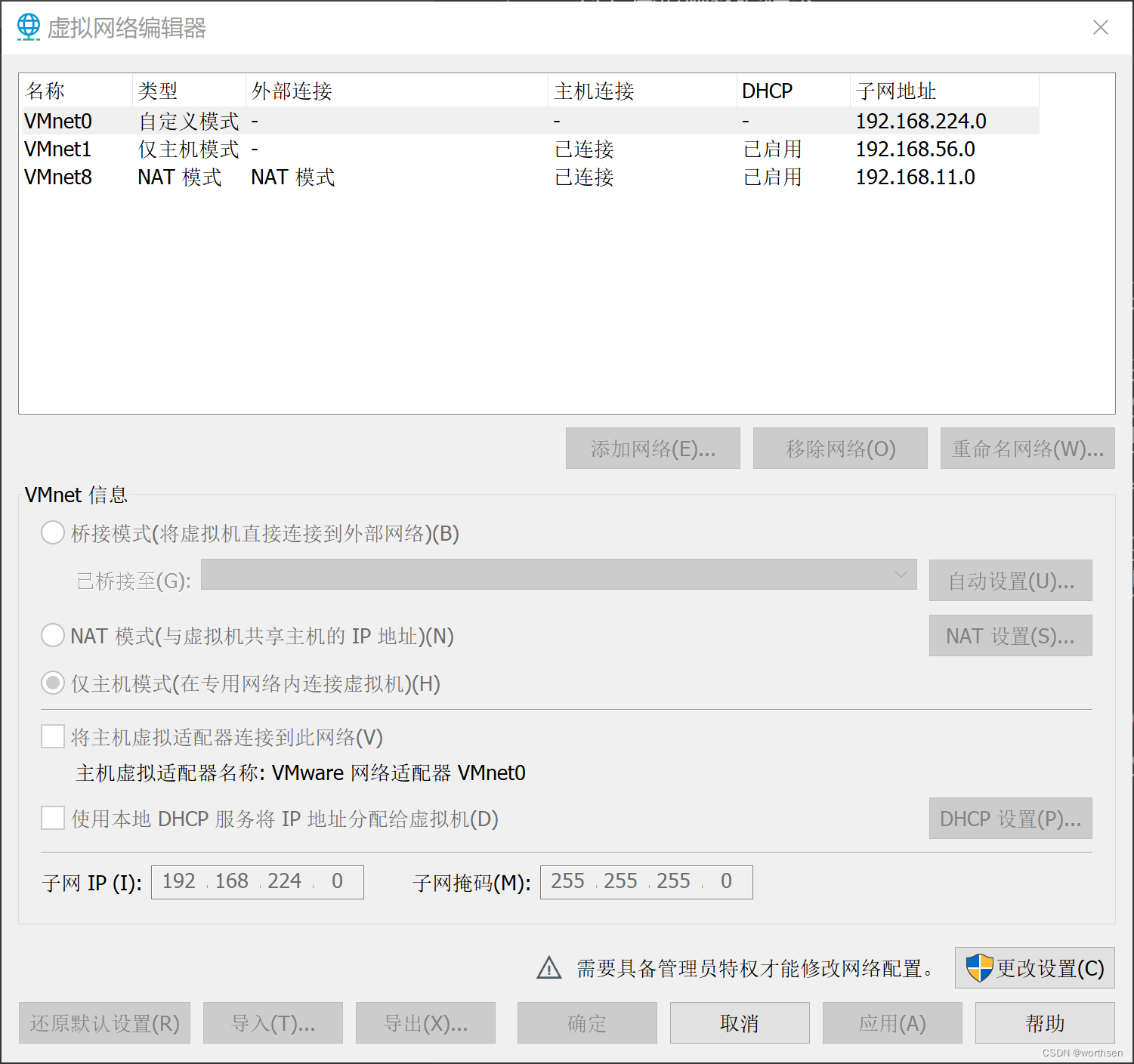Click the subnet mask input field
This screenshot has width=1134, height=1064.
pos(647,882)
